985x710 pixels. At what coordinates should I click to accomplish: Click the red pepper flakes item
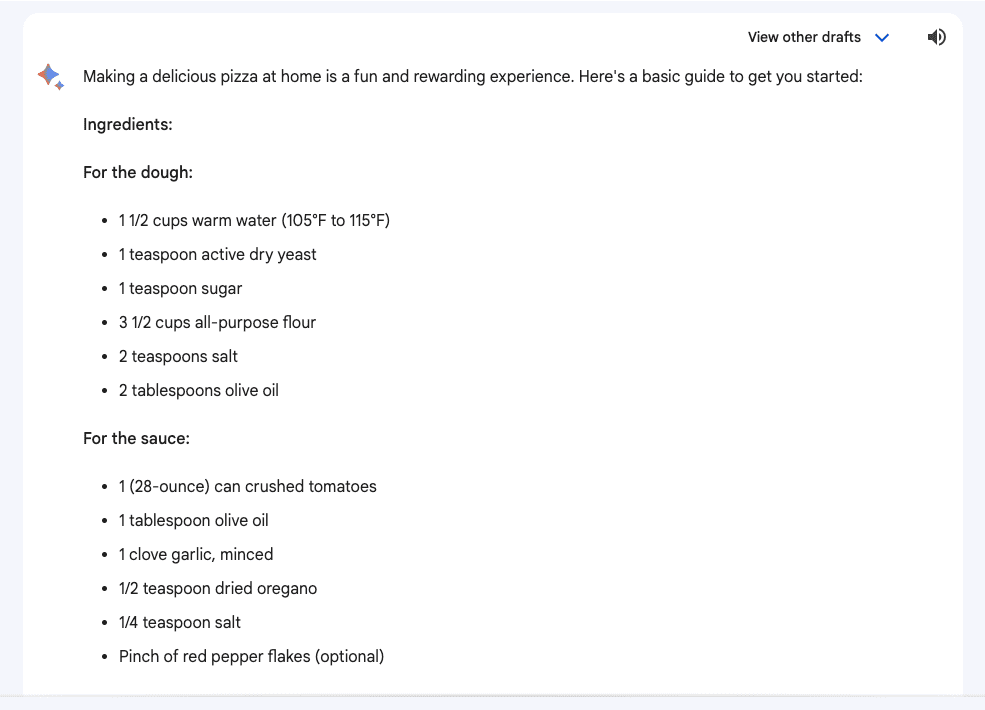tap(251, 656)
